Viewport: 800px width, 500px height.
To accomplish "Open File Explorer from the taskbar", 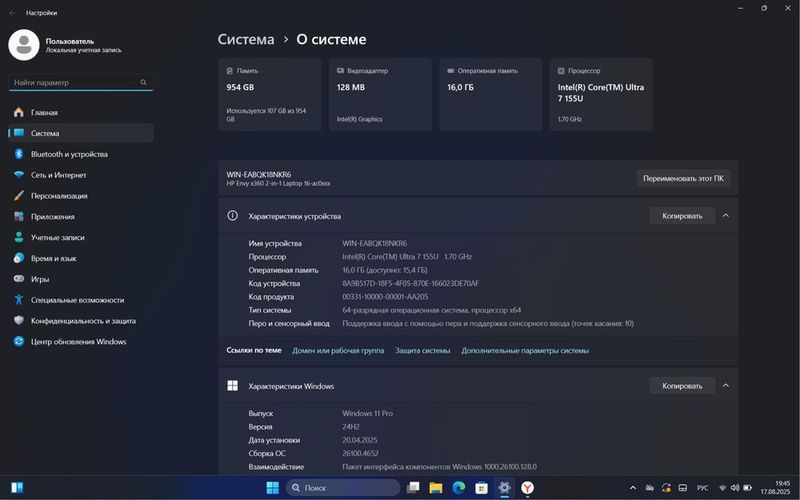I will click(436, 488).
